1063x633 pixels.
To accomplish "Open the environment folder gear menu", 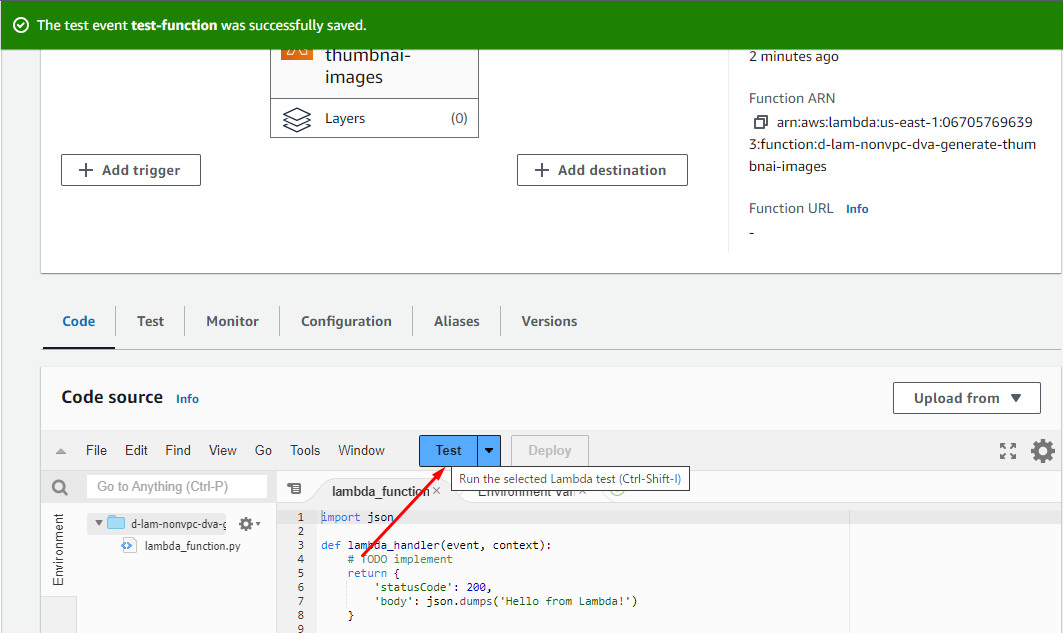I will (x=247, y=523).
